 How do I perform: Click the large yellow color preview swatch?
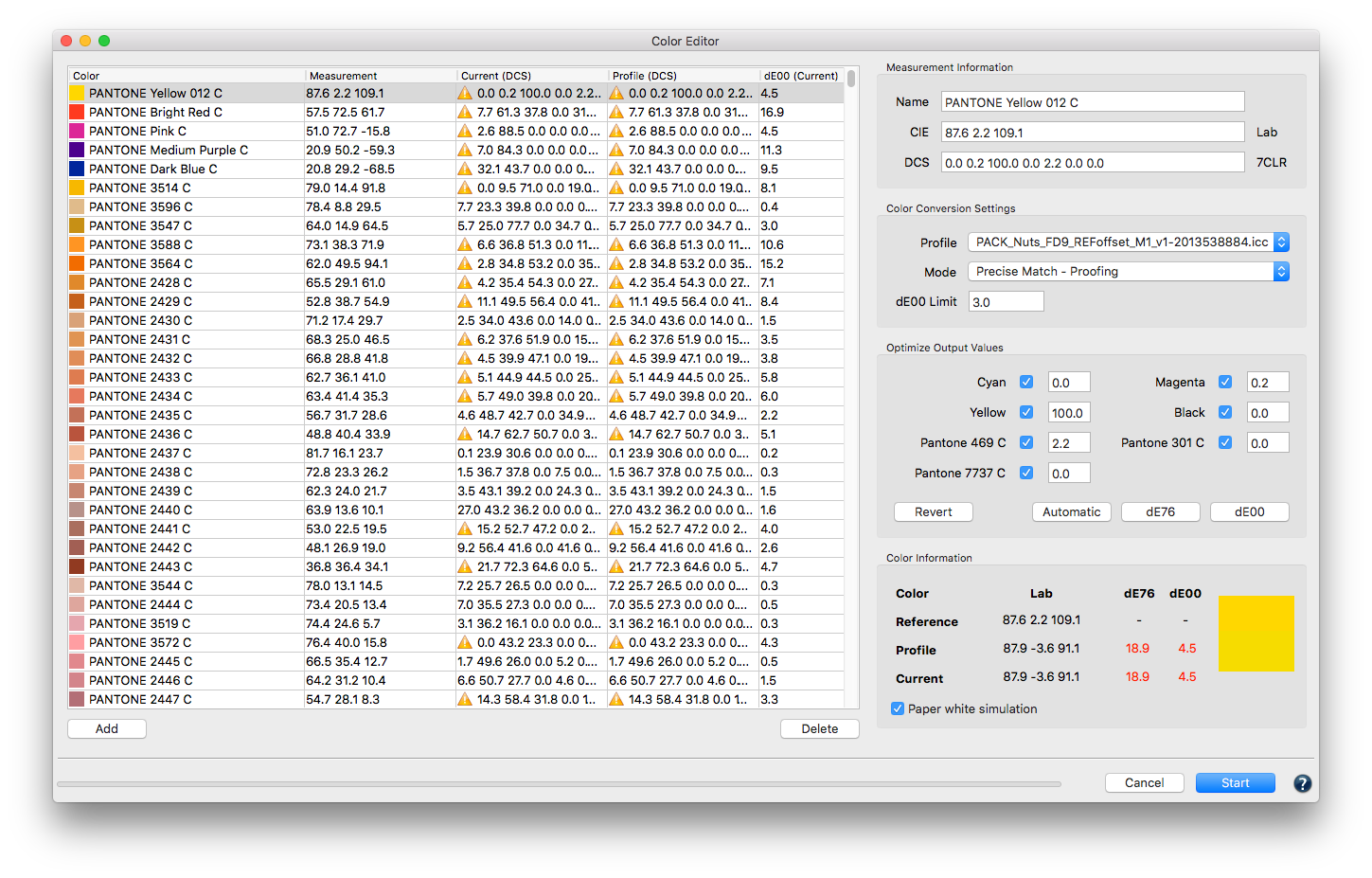(1256, 634)
